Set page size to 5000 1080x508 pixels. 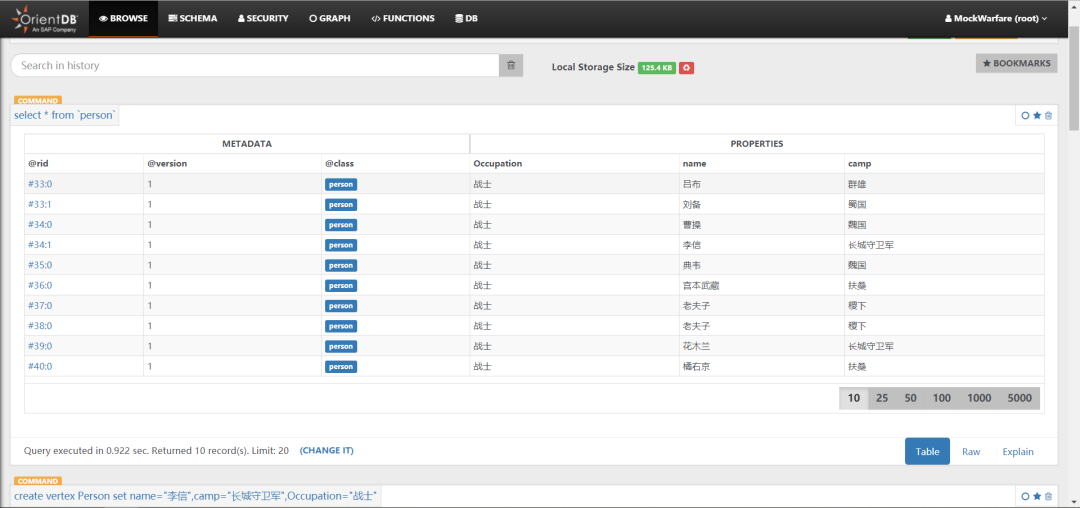[x=1019, y=398]
